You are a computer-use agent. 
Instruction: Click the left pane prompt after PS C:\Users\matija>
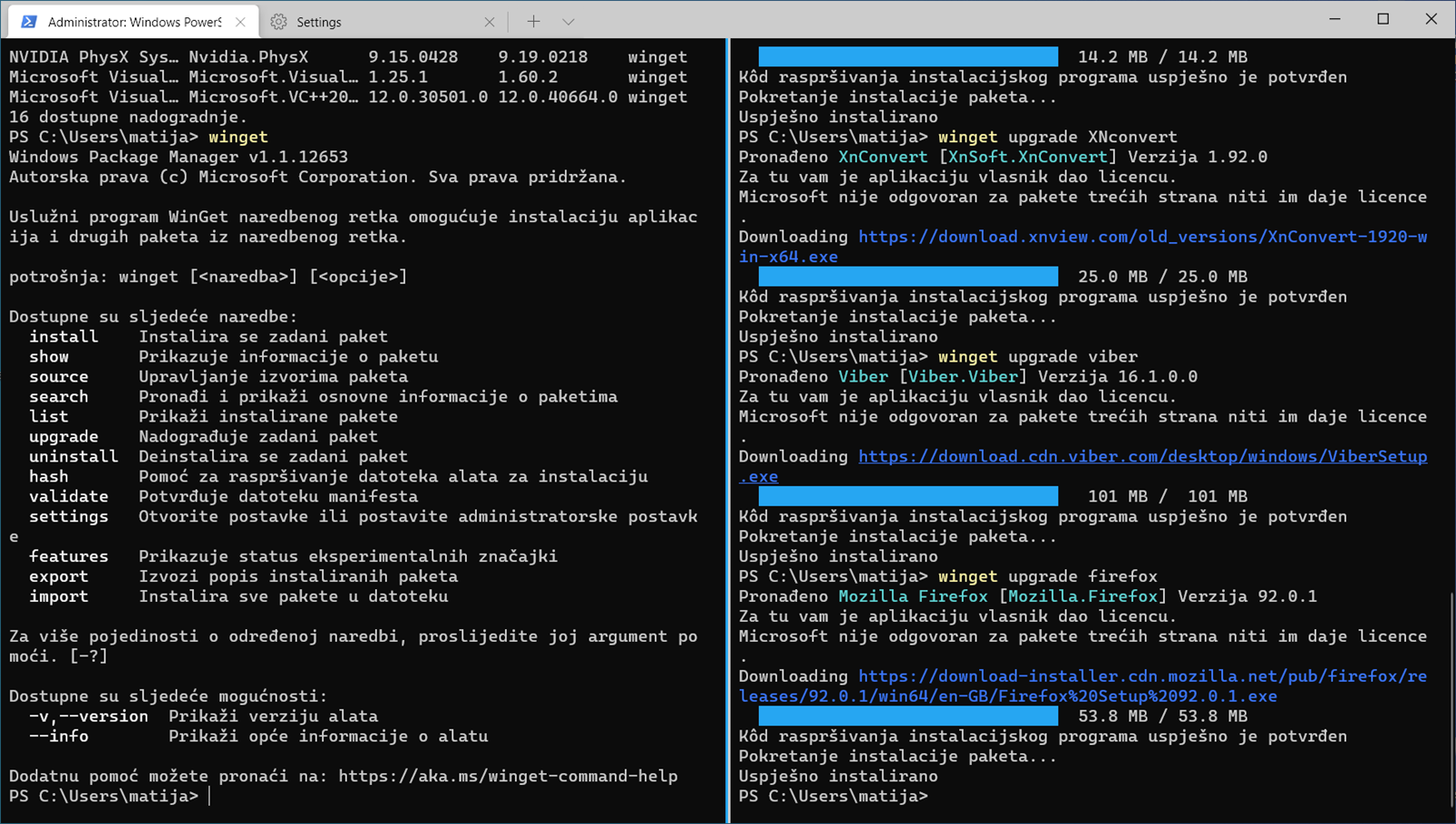[x=209, y=796]
